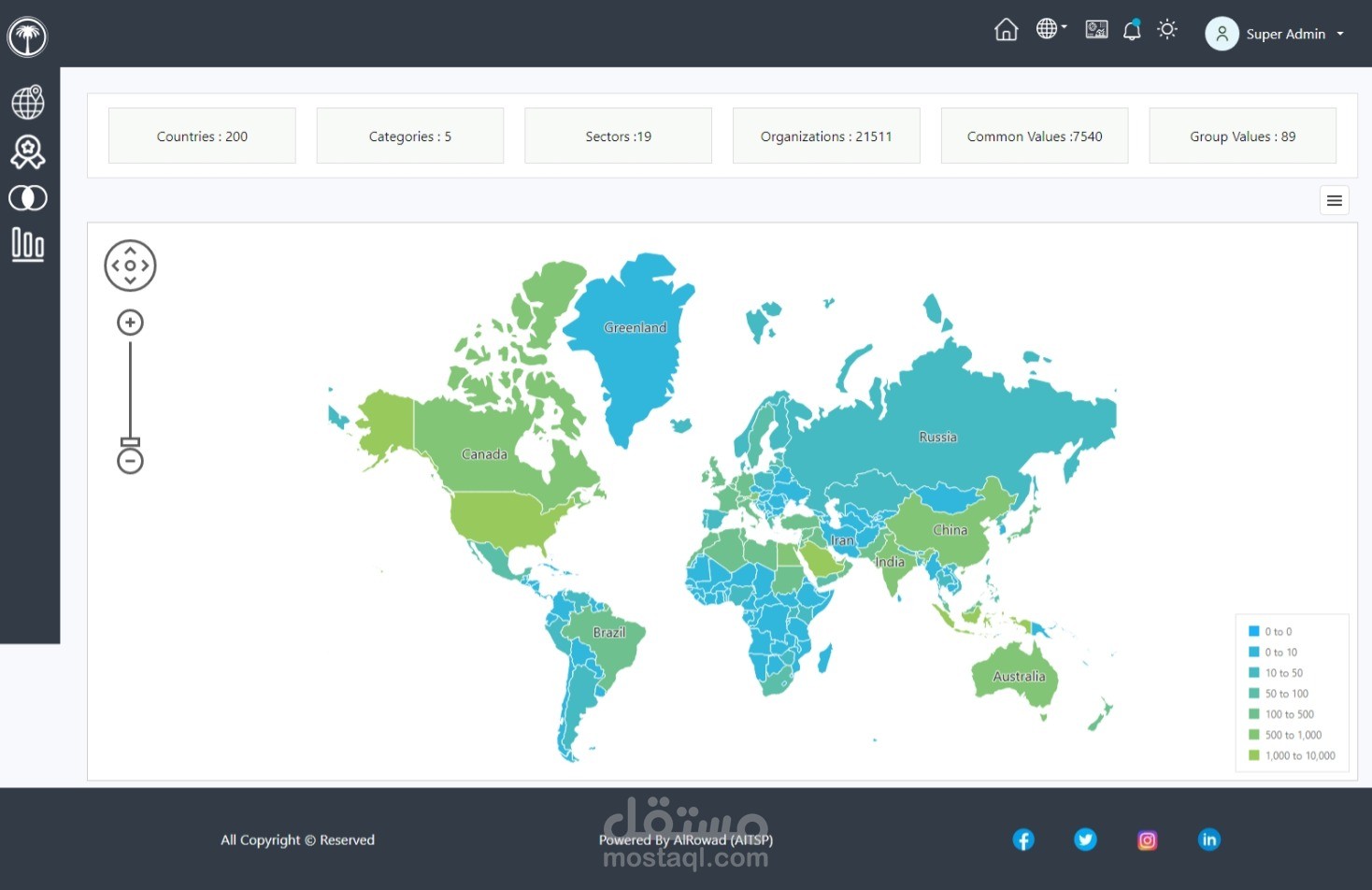Click the palm tree logo

click(27, 37)
